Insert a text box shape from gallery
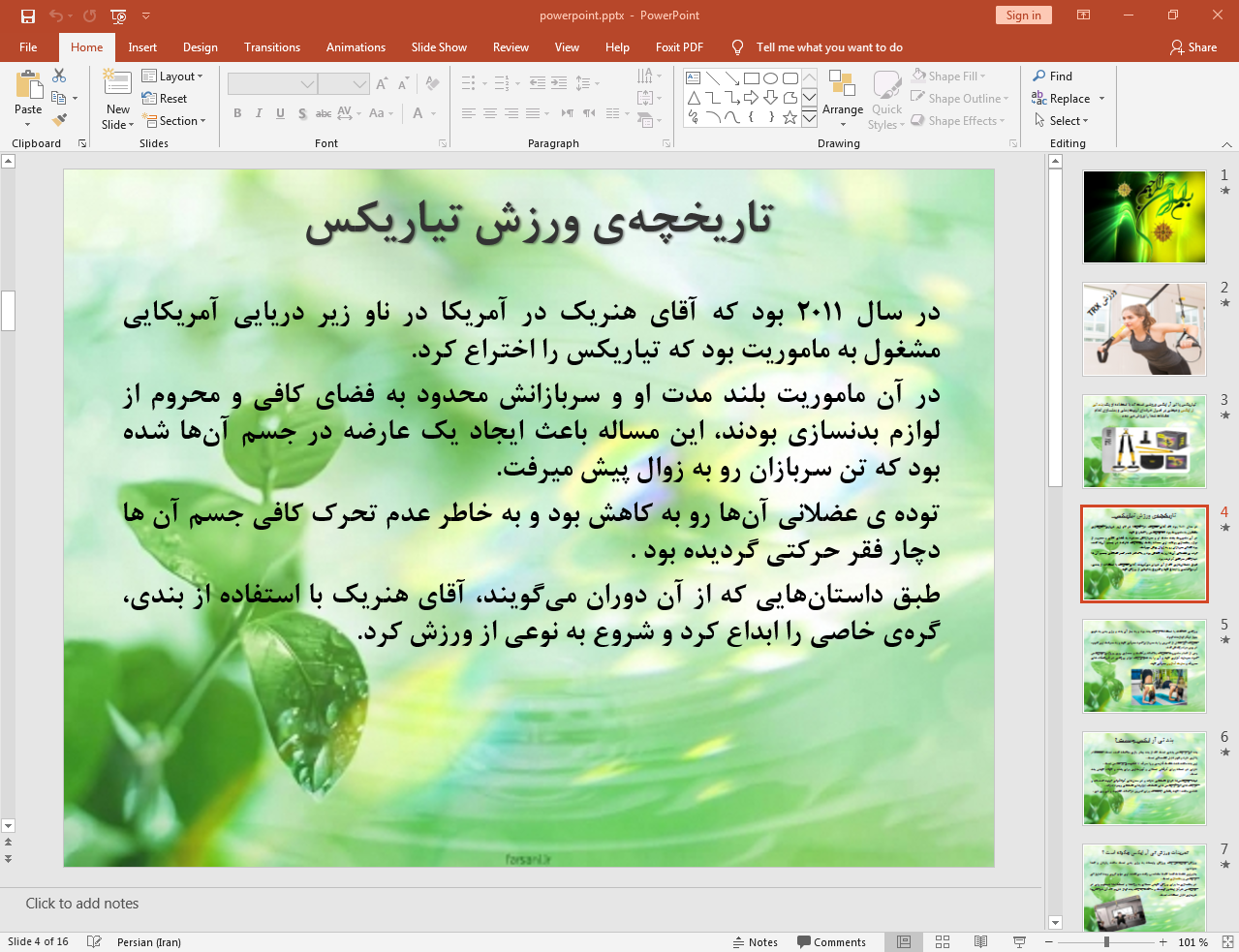Image resolution: width=1239 pixels, height=952 pixels. (693, 77)
